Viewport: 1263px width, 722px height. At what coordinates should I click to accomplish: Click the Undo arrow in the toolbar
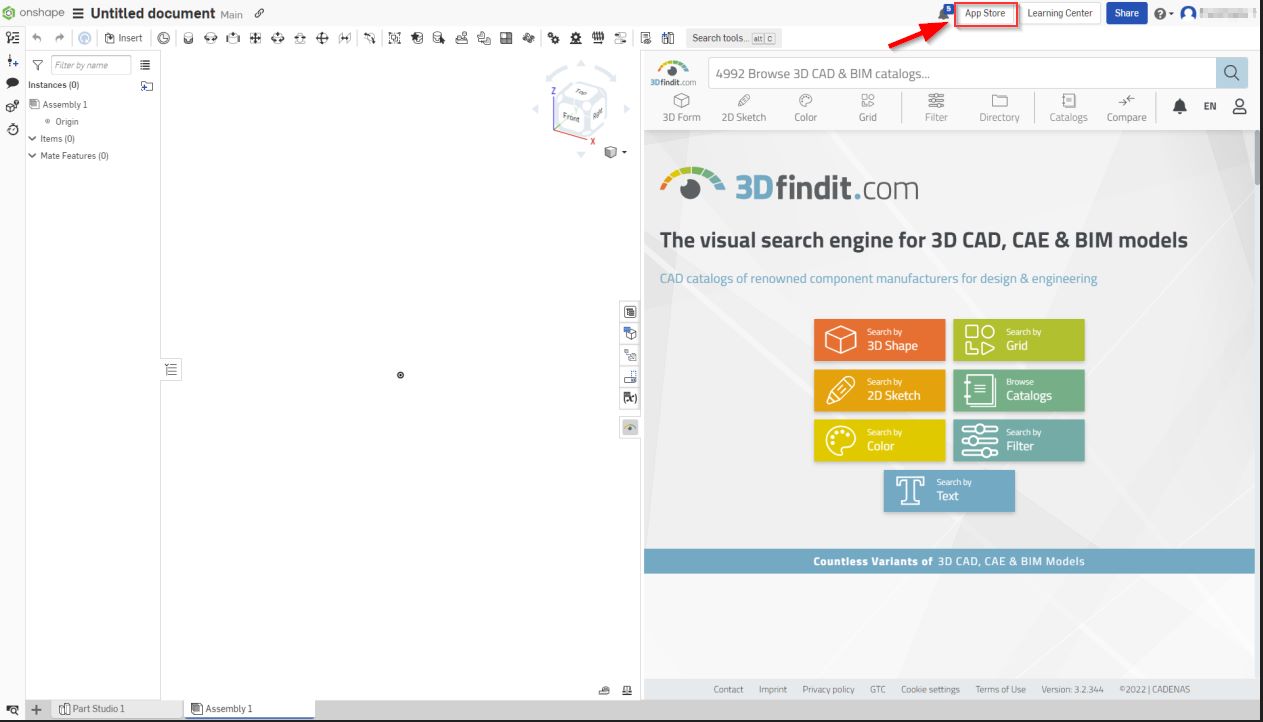click(x=36, y=38)
